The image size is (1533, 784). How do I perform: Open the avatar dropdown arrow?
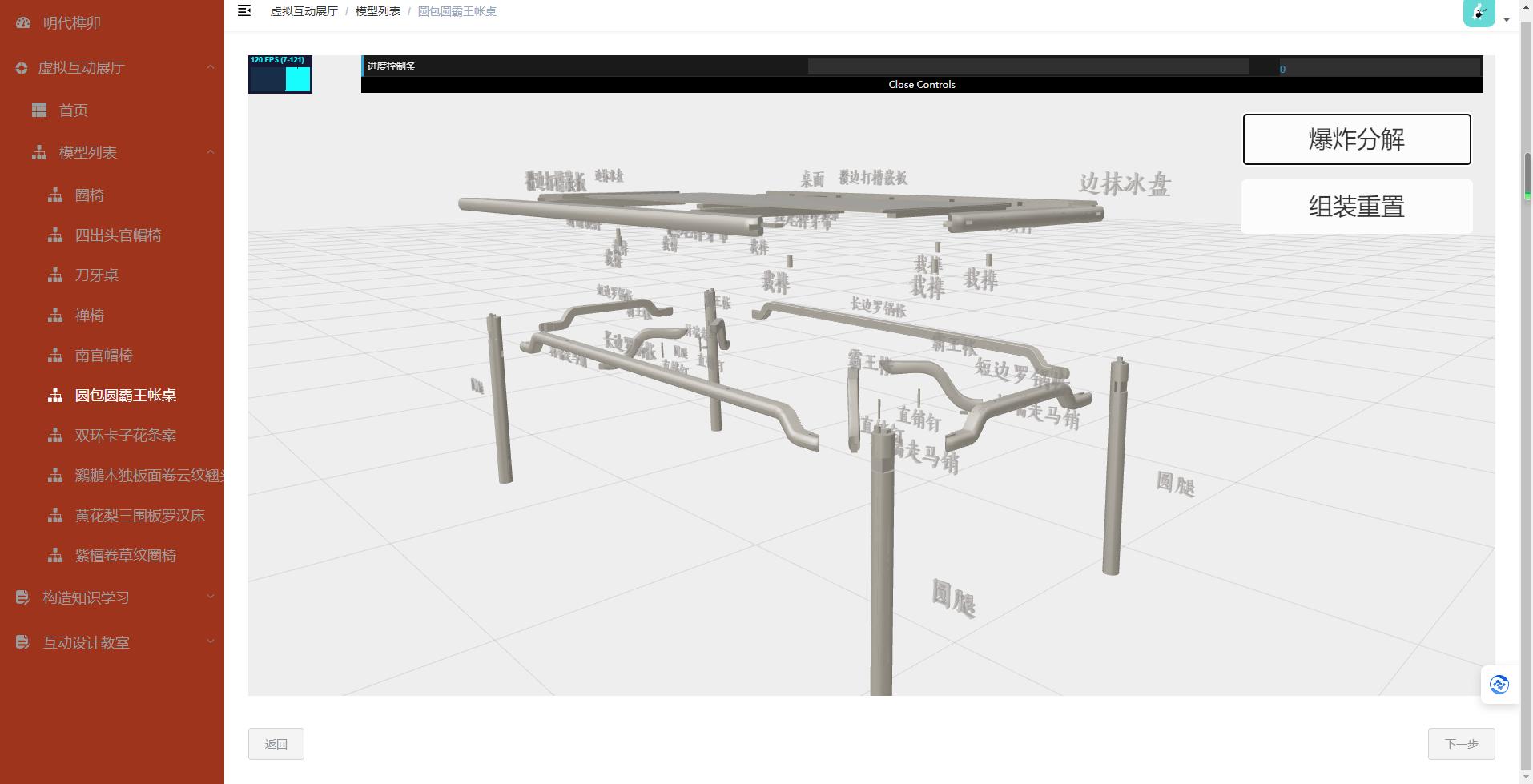pos(1507,20)
